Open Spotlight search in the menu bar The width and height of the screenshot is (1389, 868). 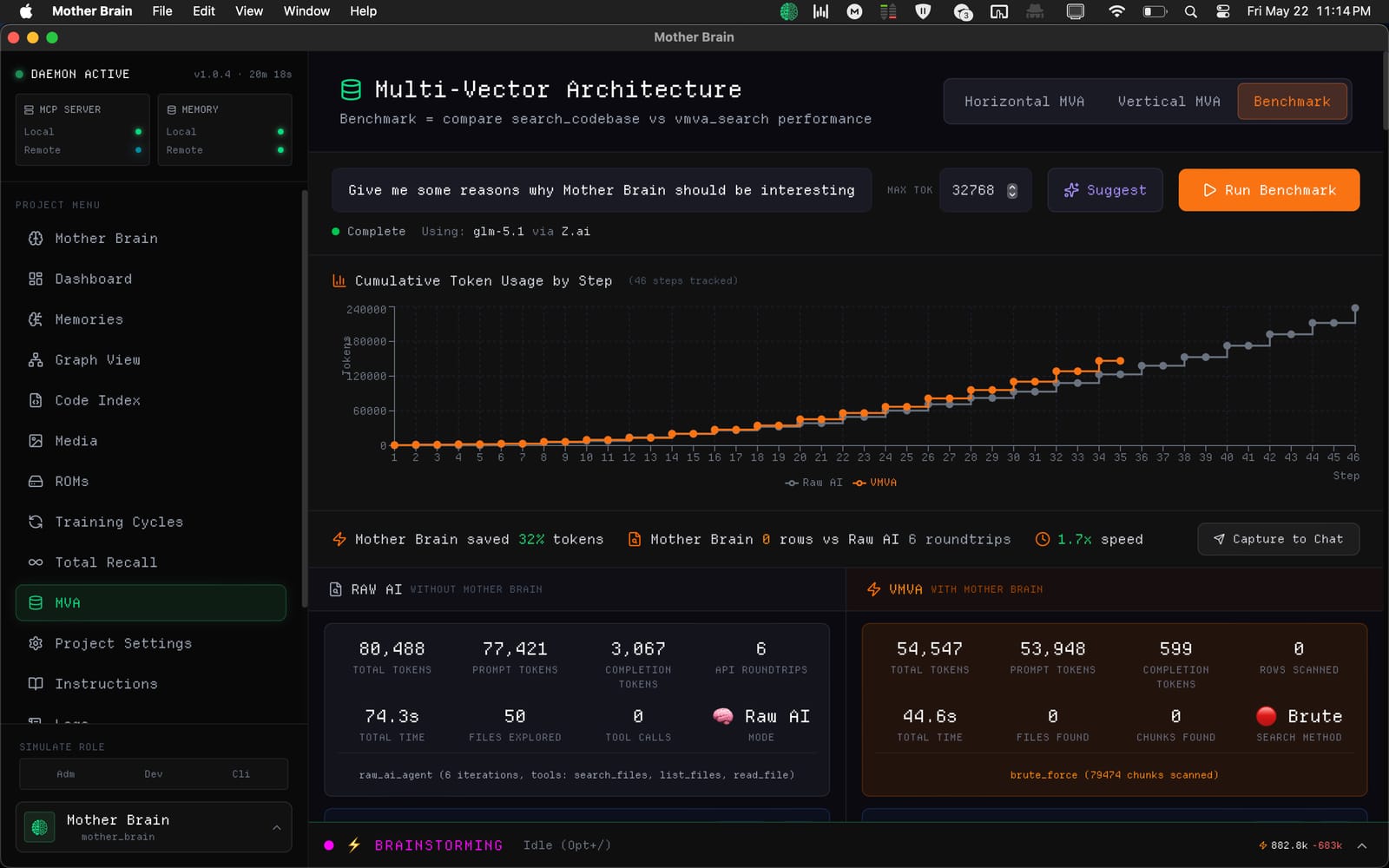tap(1191, 11)
